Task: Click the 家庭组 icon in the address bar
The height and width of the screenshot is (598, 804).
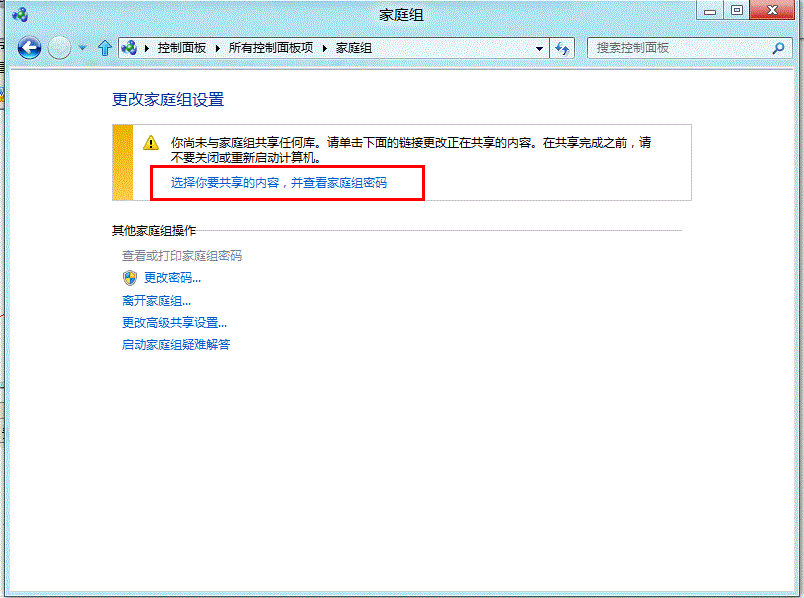Action: coord(129,47)
